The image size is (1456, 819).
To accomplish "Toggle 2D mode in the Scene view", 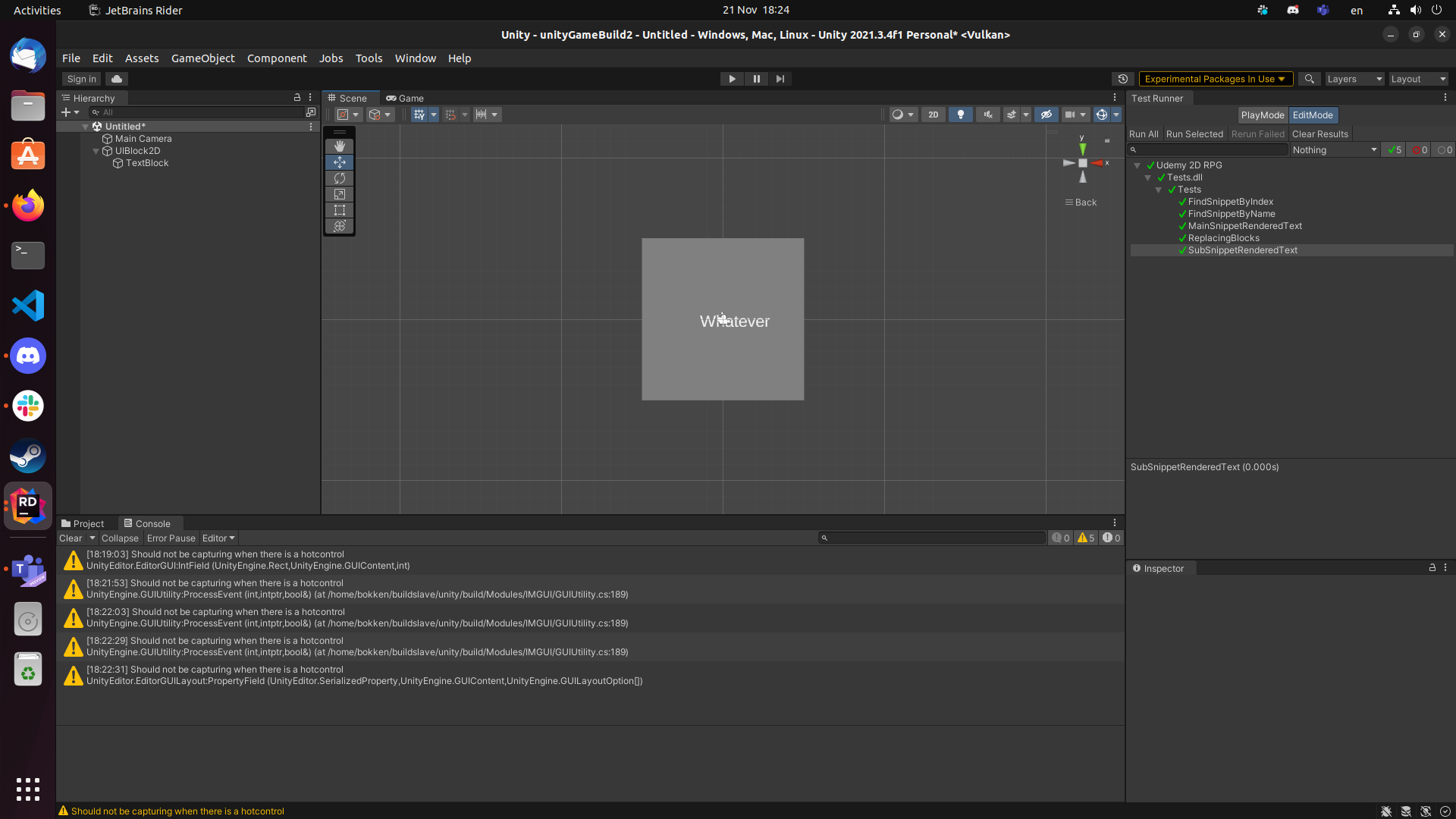I will [x=933, y=115].
